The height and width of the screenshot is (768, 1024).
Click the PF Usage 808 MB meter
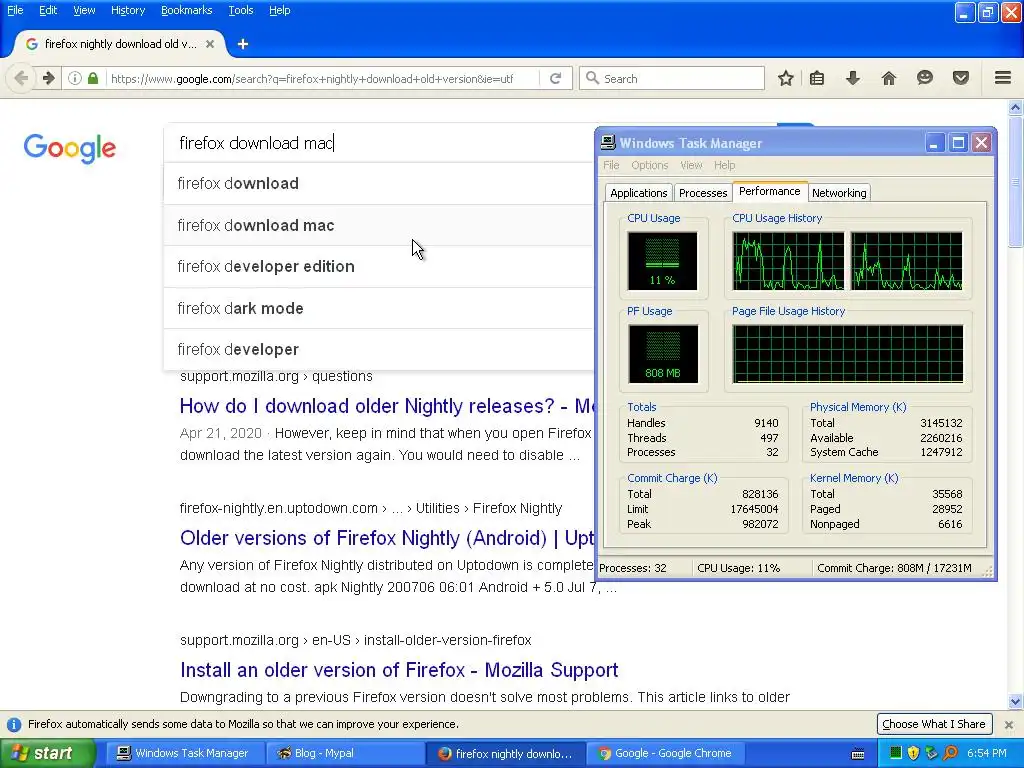[x=662, y=353]
